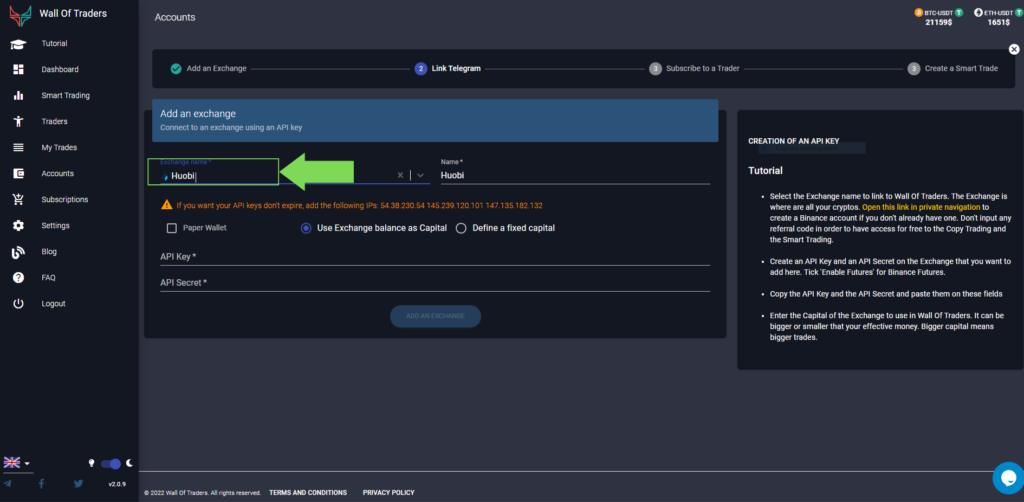Click the Settings gear icon
1024x502 pixels.
pyautogui.click(x=18, y=226)
